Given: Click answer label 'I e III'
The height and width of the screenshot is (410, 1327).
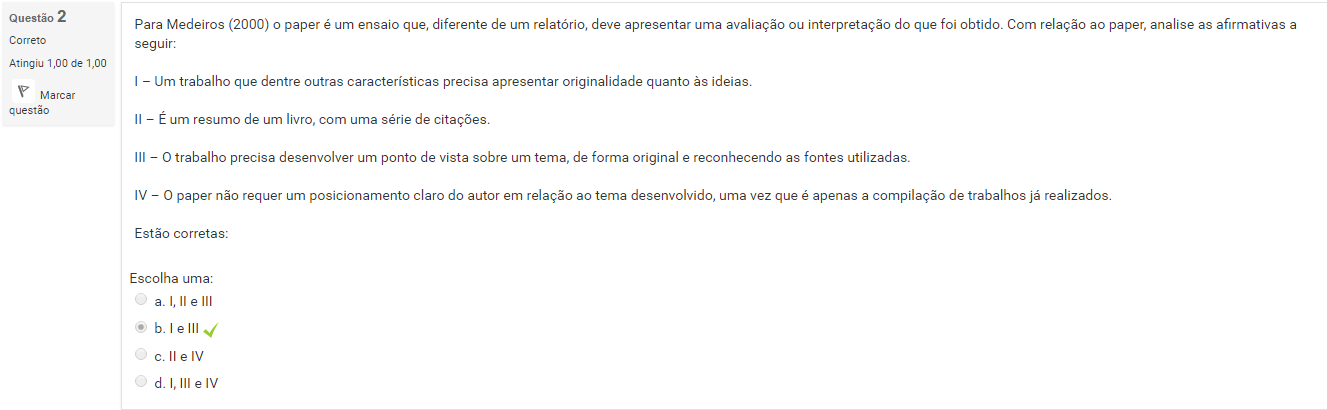Looking at the screenshot, I should tap(177, 328).
